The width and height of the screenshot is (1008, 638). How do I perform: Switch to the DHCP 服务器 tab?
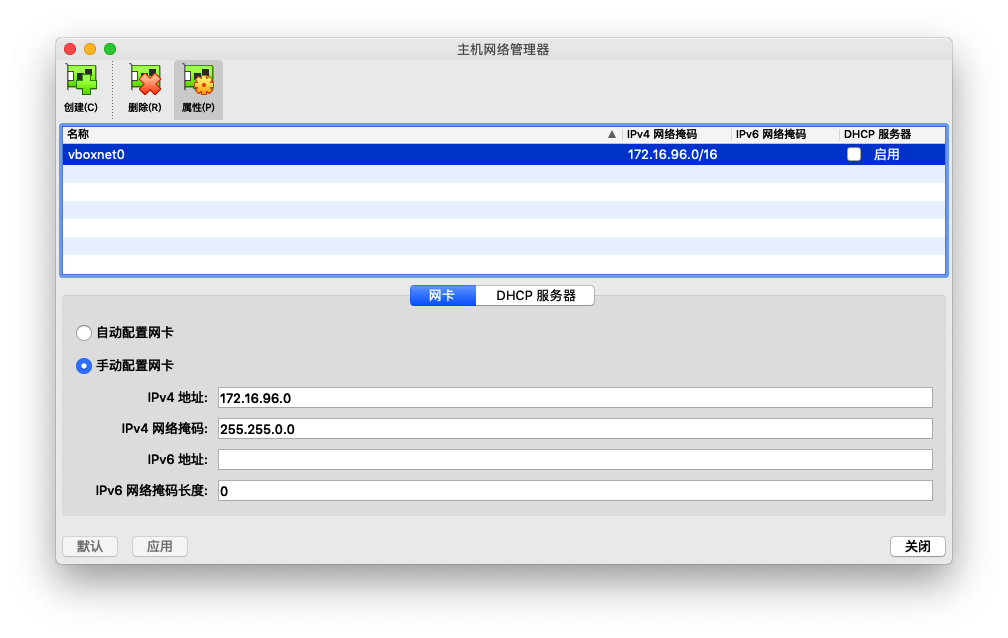coord(534,295)
